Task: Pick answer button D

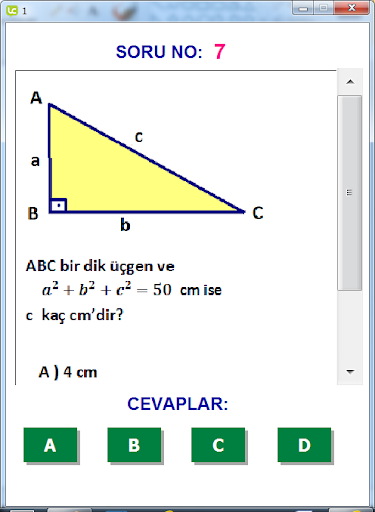Action: click(304, 445)
